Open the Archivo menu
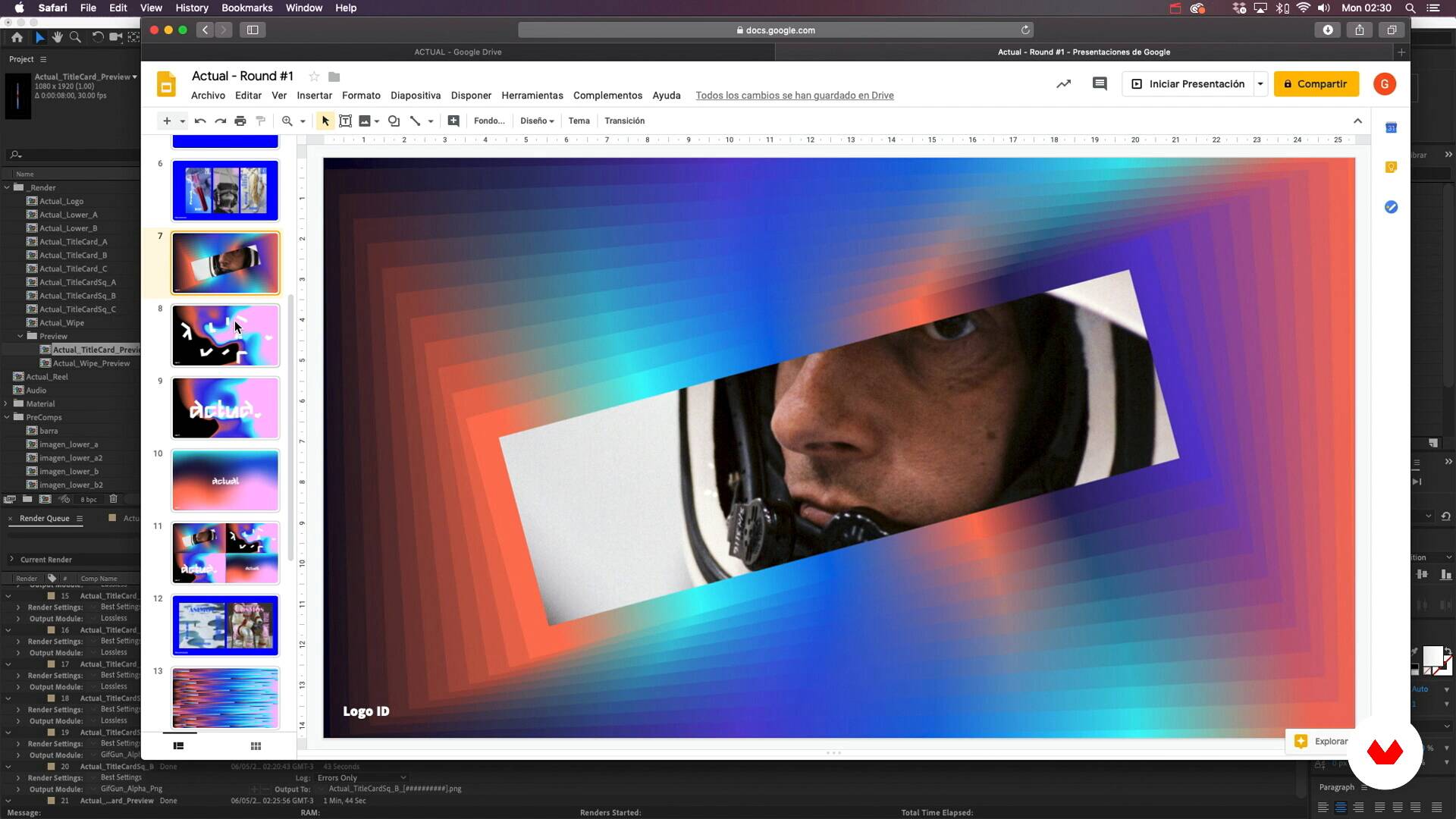 coord(208,96)
